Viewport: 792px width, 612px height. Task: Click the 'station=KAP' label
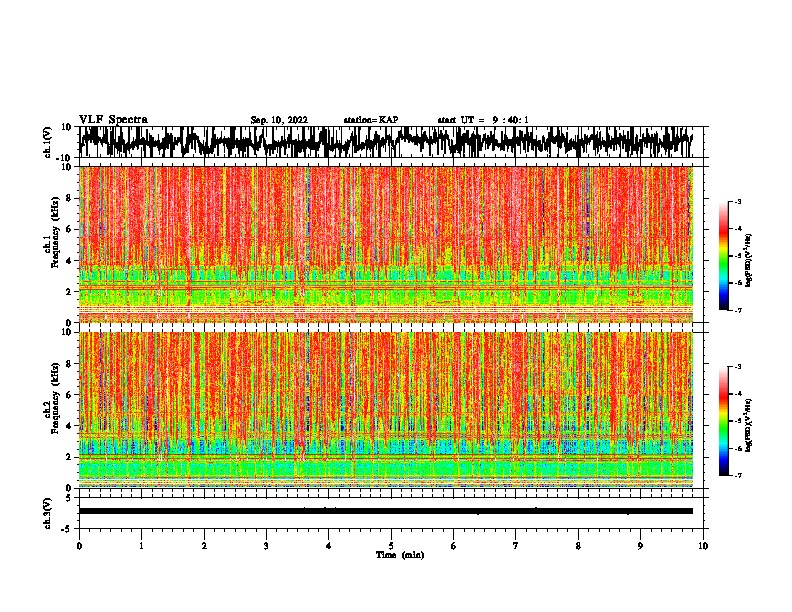tap(371, 120)
